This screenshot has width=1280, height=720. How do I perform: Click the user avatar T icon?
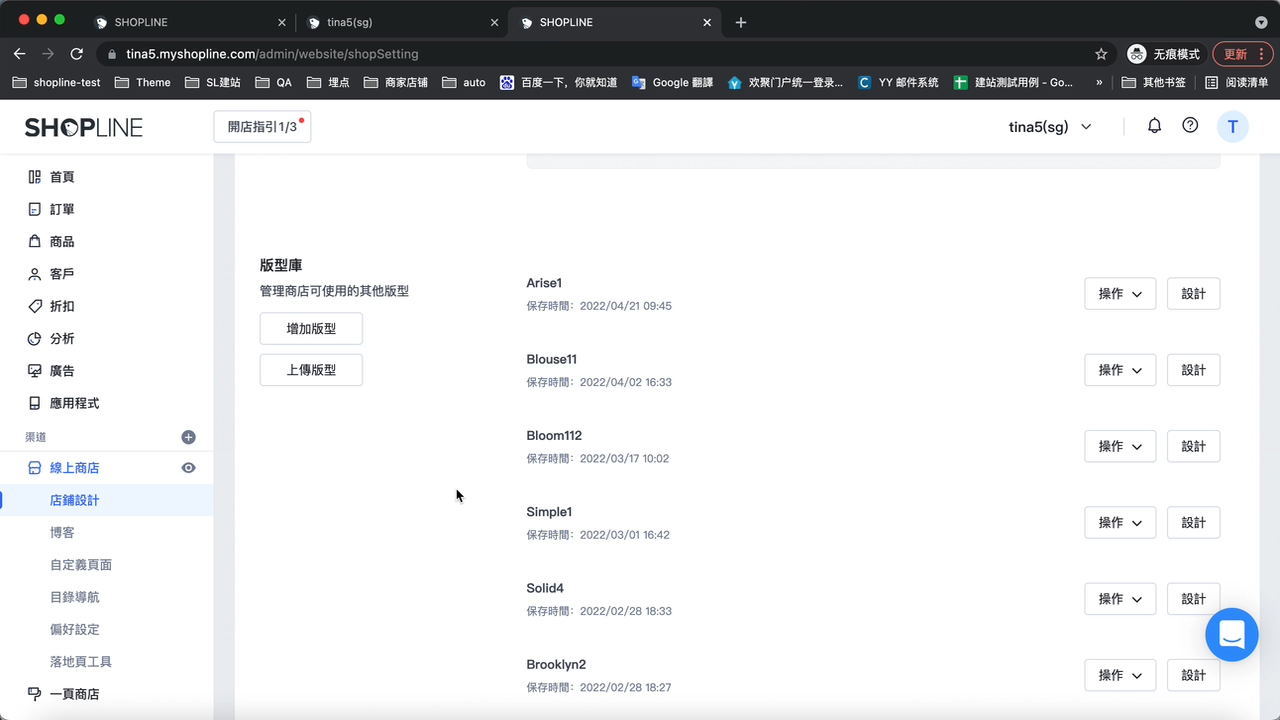pyautogui.click(x=1232, y=127)
